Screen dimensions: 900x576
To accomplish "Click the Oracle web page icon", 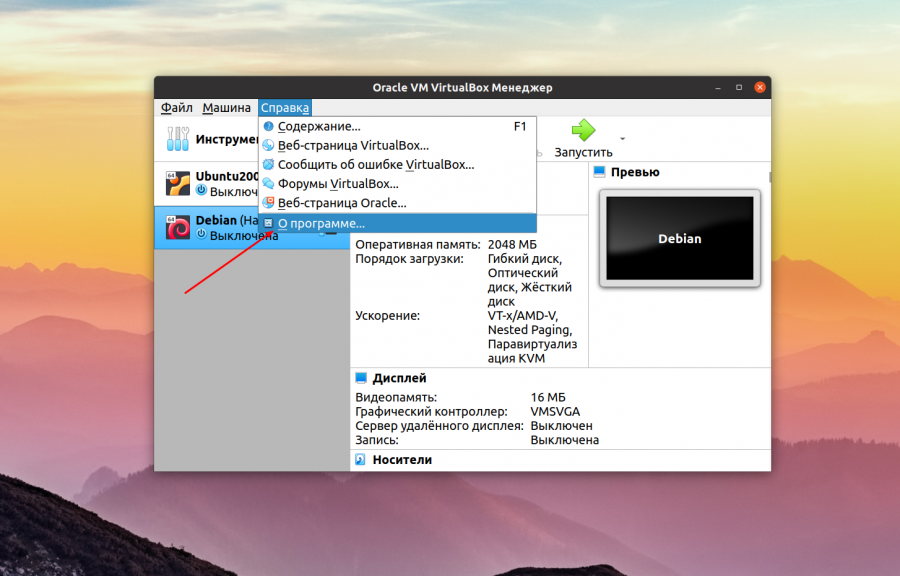I will [x=268, y=203].
